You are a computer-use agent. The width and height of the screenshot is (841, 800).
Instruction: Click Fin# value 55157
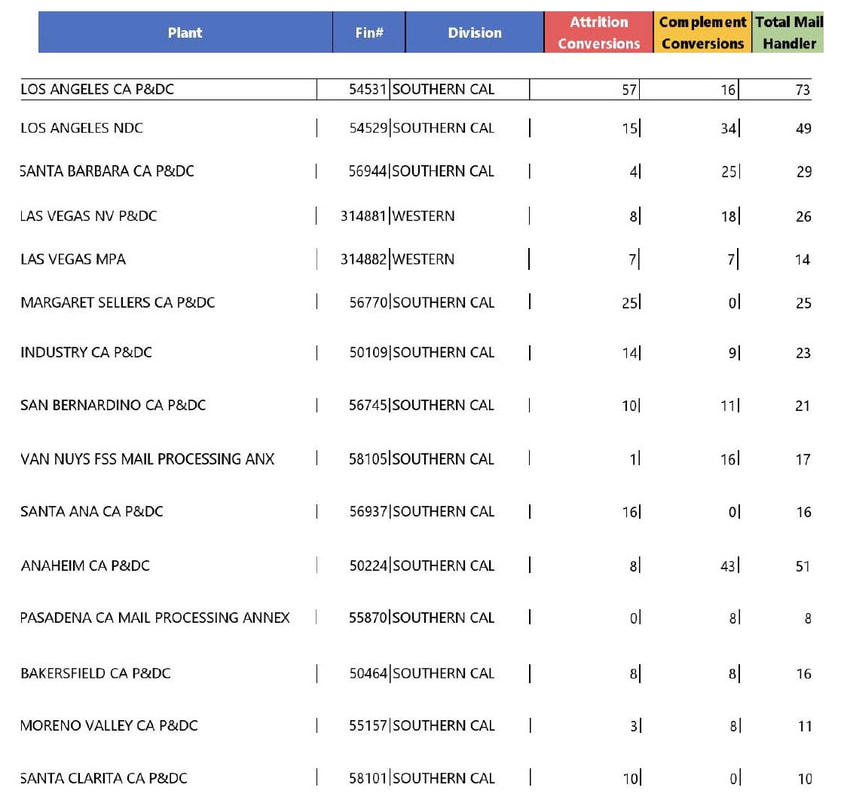(368, 725)
